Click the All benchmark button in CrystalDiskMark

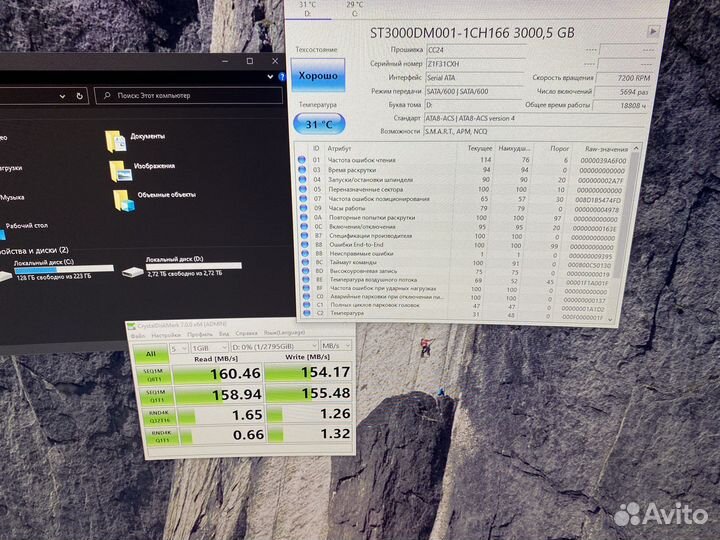click(151, 354)
